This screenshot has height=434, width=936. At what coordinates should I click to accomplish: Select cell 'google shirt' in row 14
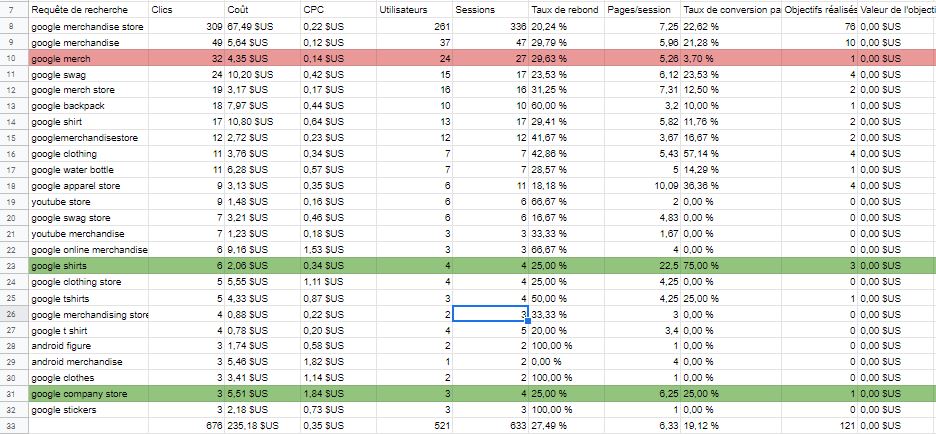(x=88, y=122)
